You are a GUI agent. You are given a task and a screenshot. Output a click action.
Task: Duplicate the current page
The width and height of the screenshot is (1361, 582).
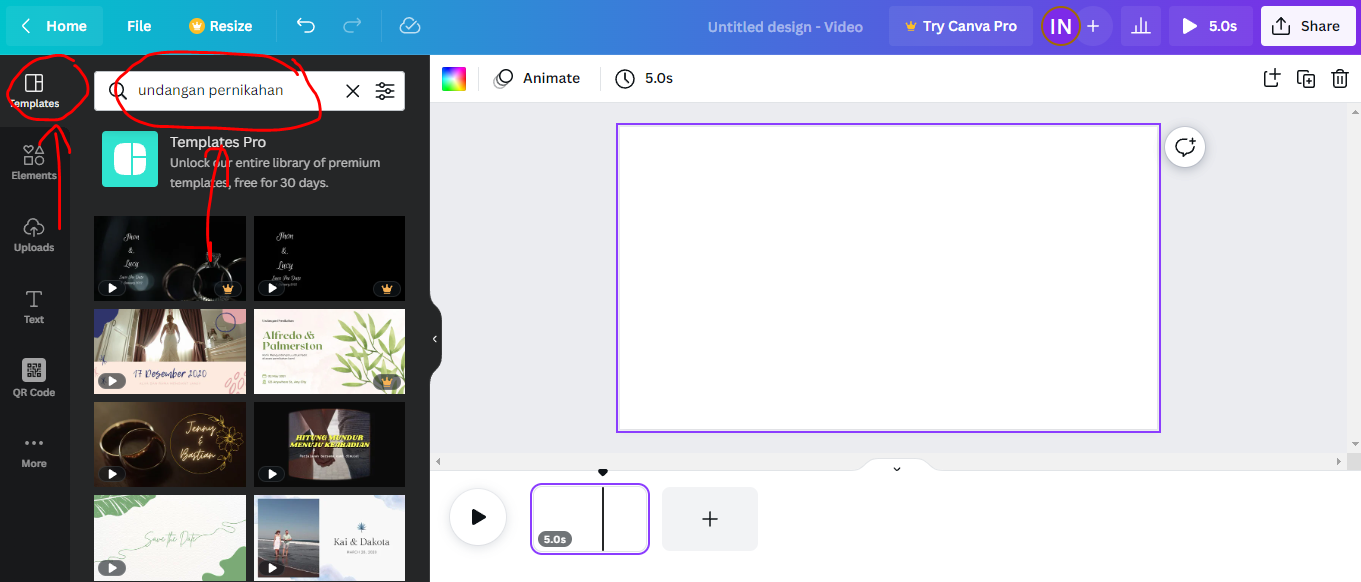pos(1306,78)
